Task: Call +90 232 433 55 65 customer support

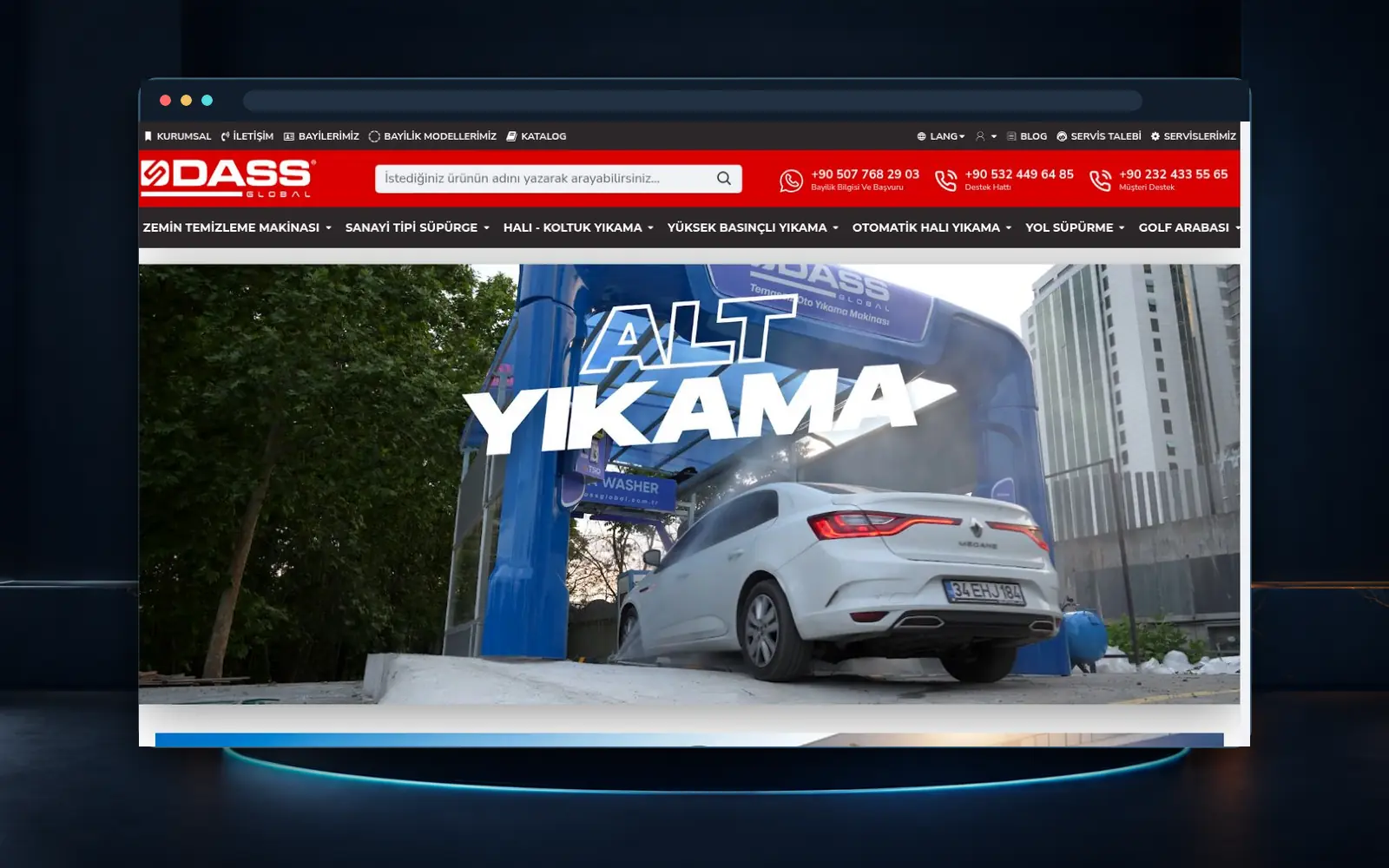Action: [x=1174, y=174]
